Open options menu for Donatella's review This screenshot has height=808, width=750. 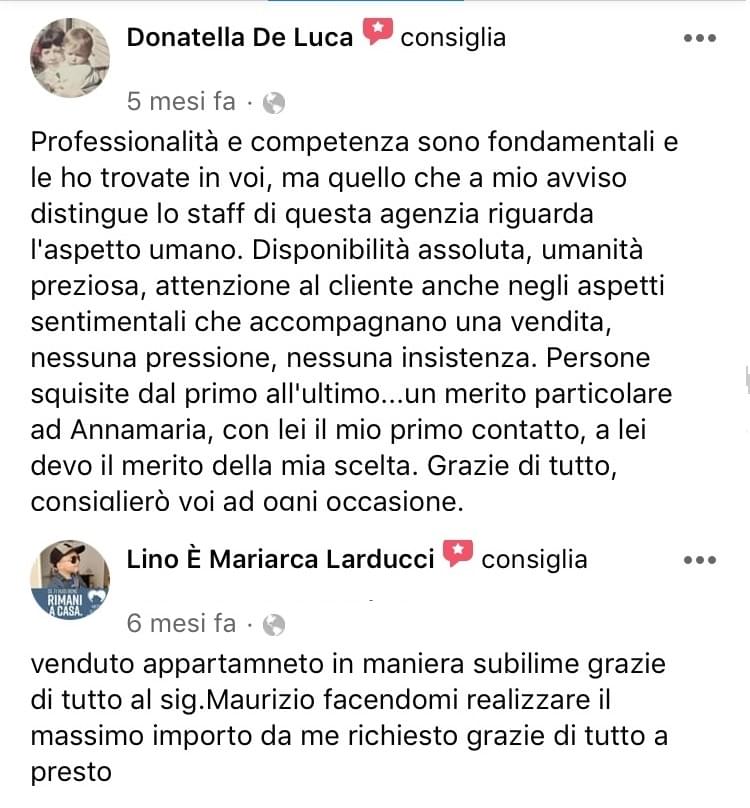click(x=699, y=38)
